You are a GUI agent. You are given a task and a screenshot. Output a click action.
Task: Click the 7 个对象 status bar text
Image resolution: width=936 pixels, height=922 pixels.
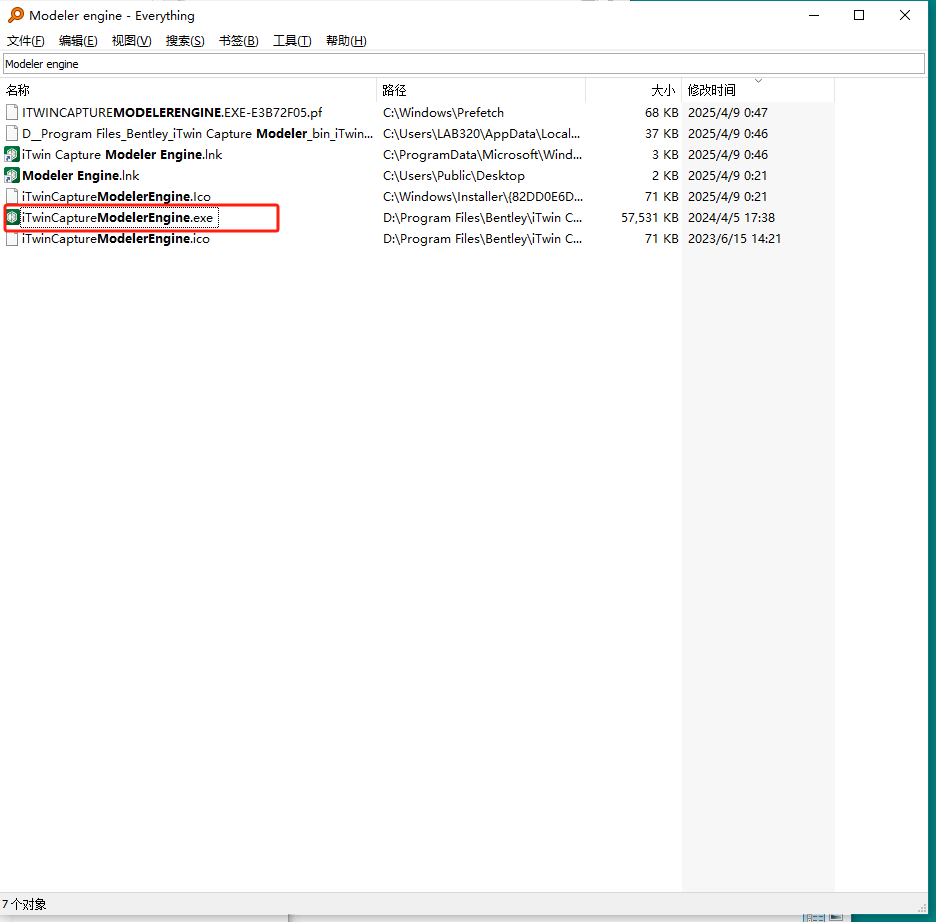click(x=24, y=904)
